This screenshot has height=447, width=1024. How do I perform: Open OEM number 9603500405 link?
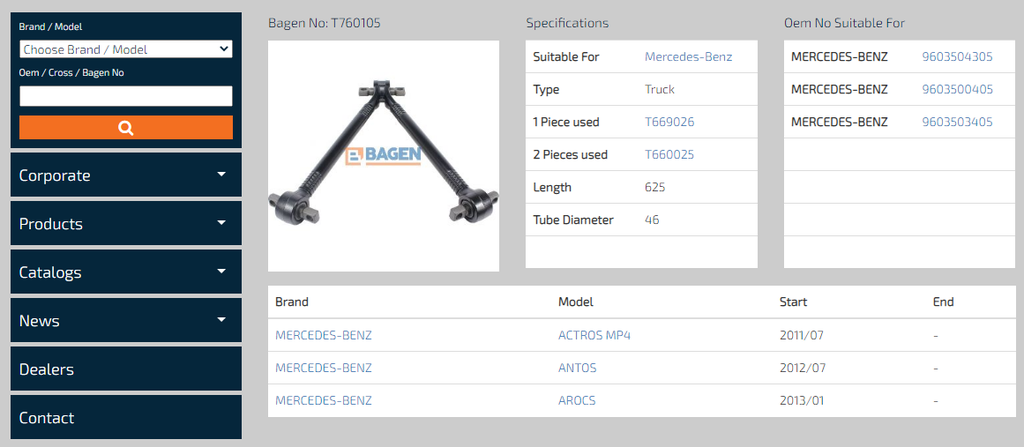click(957, 90)
